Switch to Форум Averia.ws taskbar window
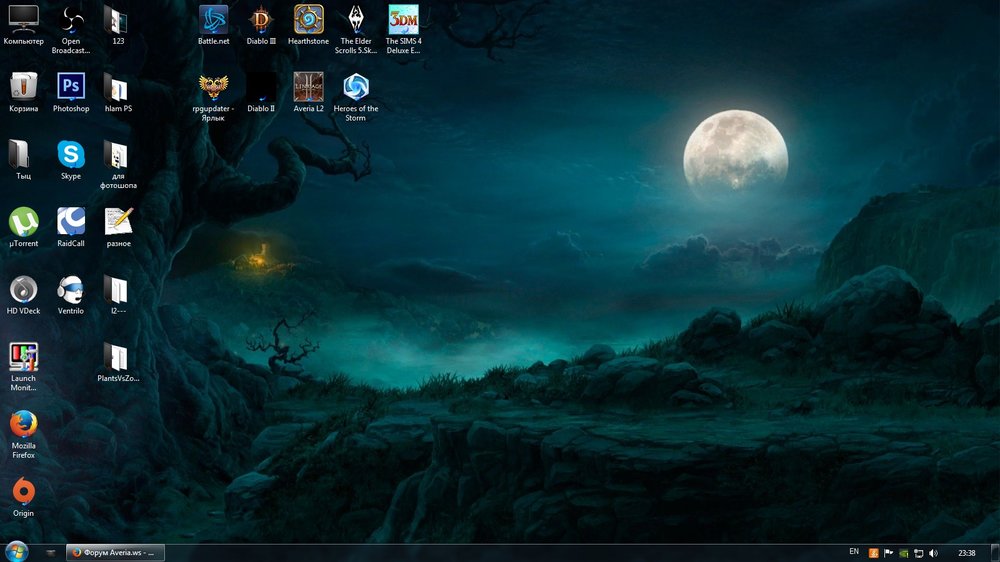 click(x=114, y=552)
